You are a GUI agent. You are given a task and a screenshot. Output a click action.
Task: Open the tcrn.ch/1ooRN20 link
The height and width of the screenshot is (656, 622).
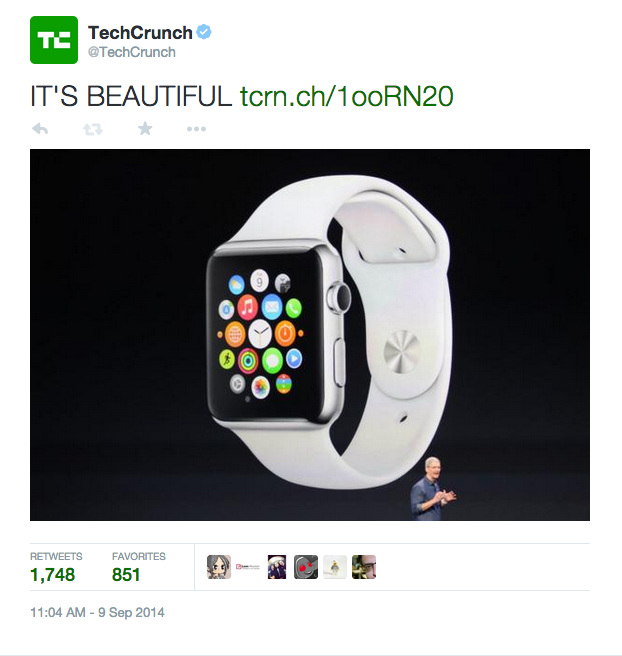(346, 96)
